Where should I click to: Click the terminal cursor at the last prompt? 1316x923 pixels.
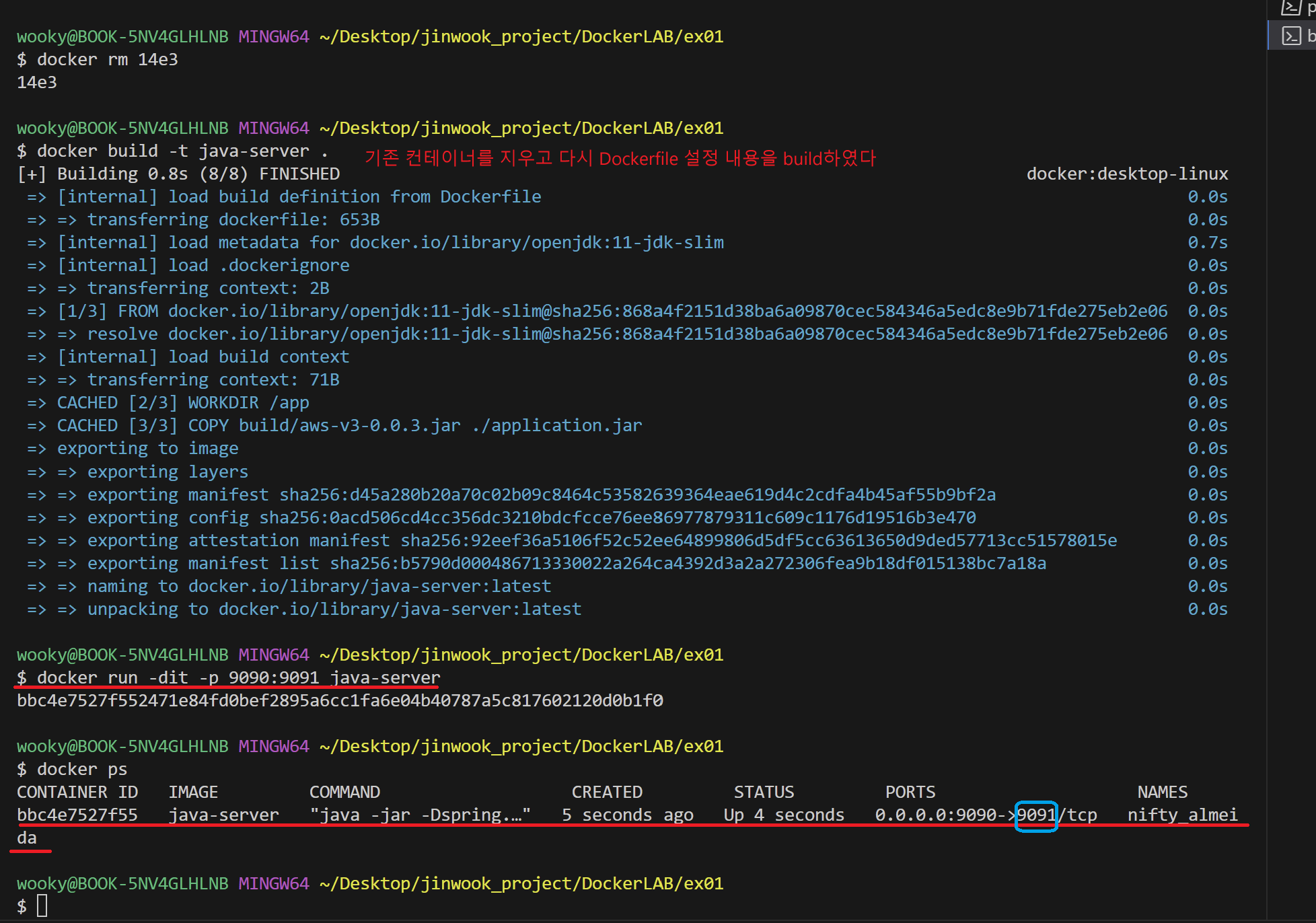[42, 906]
